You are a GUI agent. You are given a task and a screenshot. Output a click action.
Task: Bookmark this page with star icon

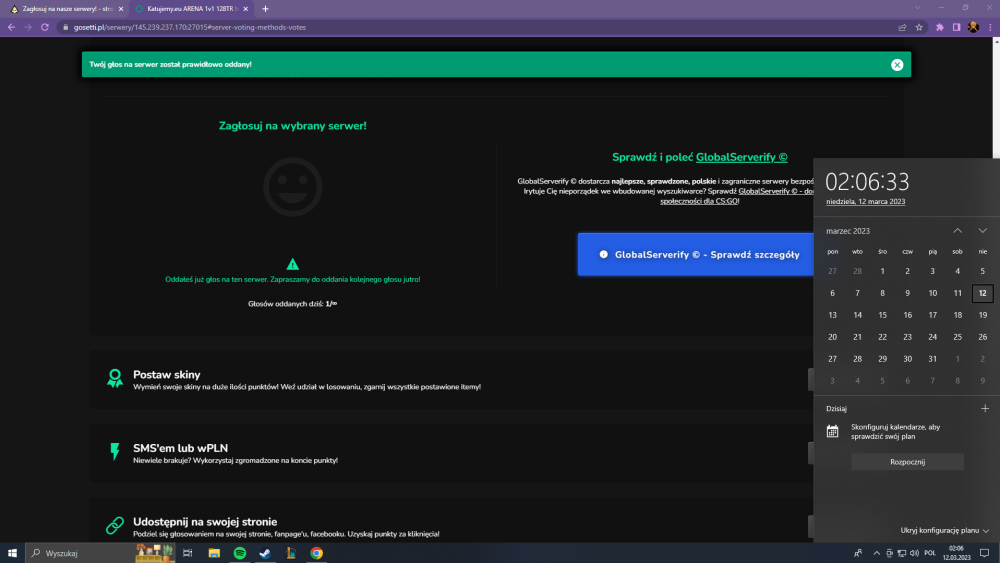(x=919, y=27)
